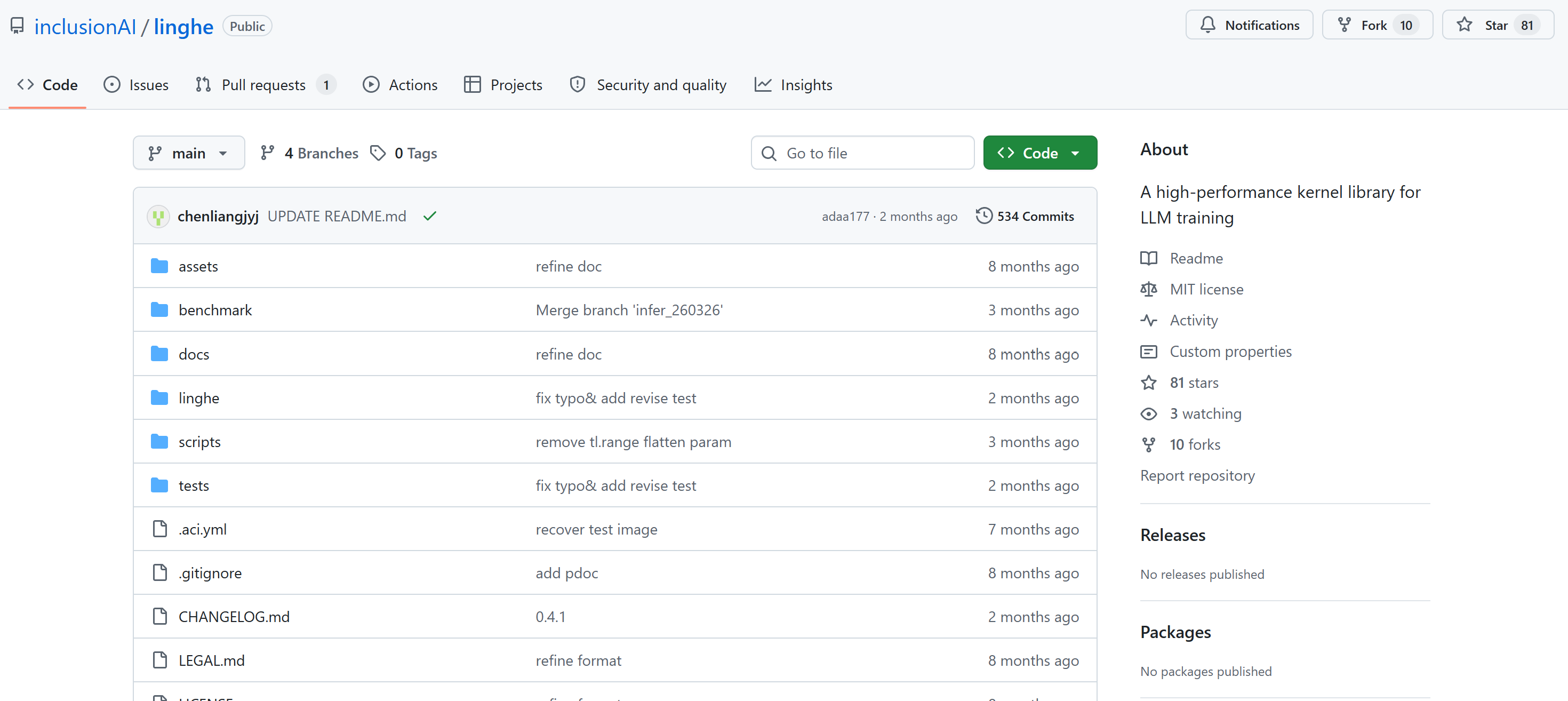Open the 'recover test image' commit

(596, 529)
